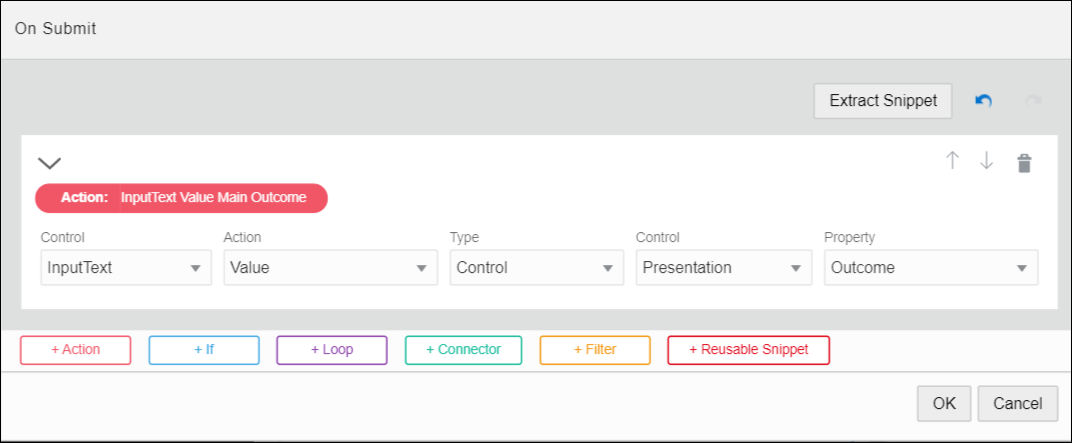Move the action up with the arrow
The width and height of the screenshot is (1072, 443).
point(953,161)
